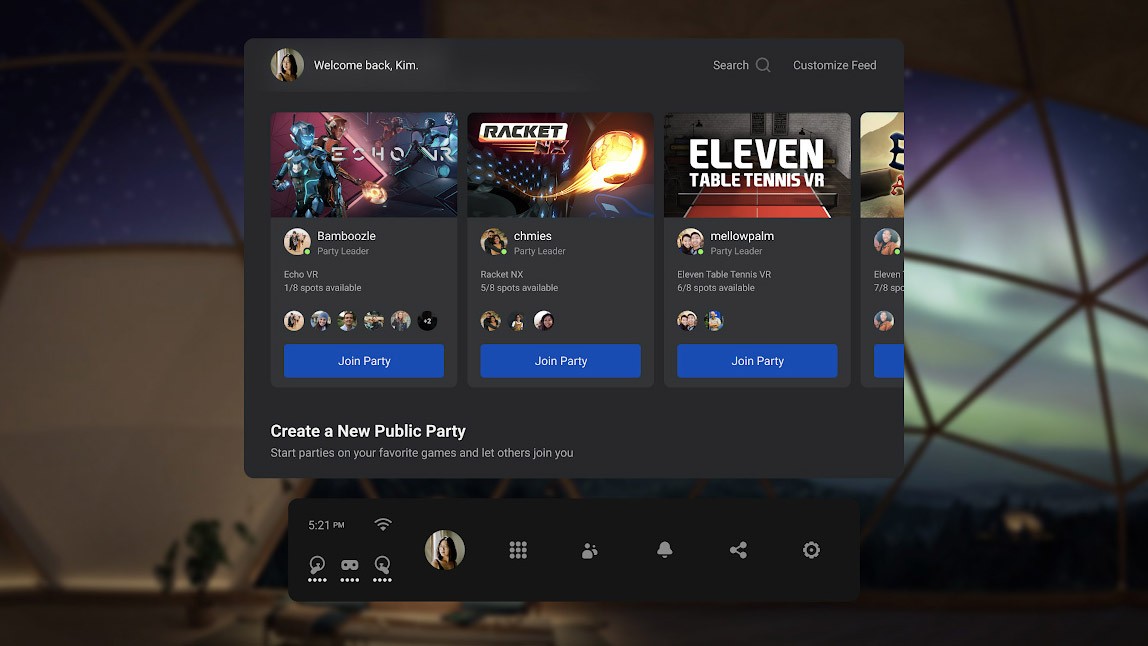Open the People icon in dock
Viewport: 1148px width, 646px height.
pos(590,550)
